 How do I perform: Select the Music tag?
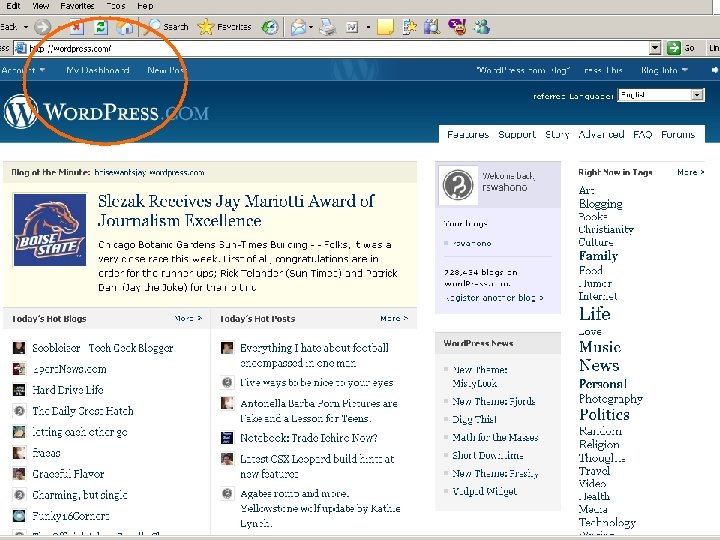pos(600,347)
